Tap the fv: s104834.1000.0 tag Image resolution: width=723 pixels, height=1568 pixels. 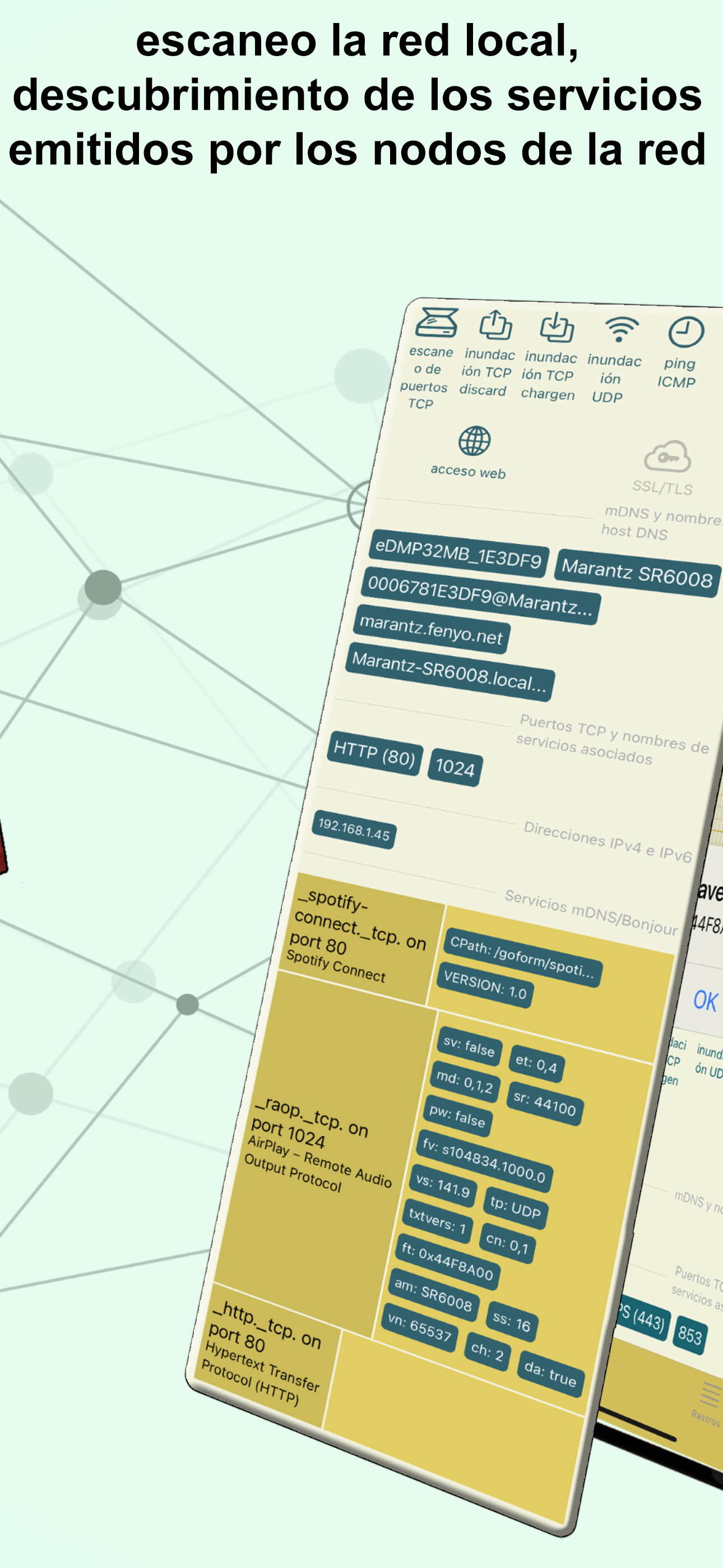click(484, 1161)
